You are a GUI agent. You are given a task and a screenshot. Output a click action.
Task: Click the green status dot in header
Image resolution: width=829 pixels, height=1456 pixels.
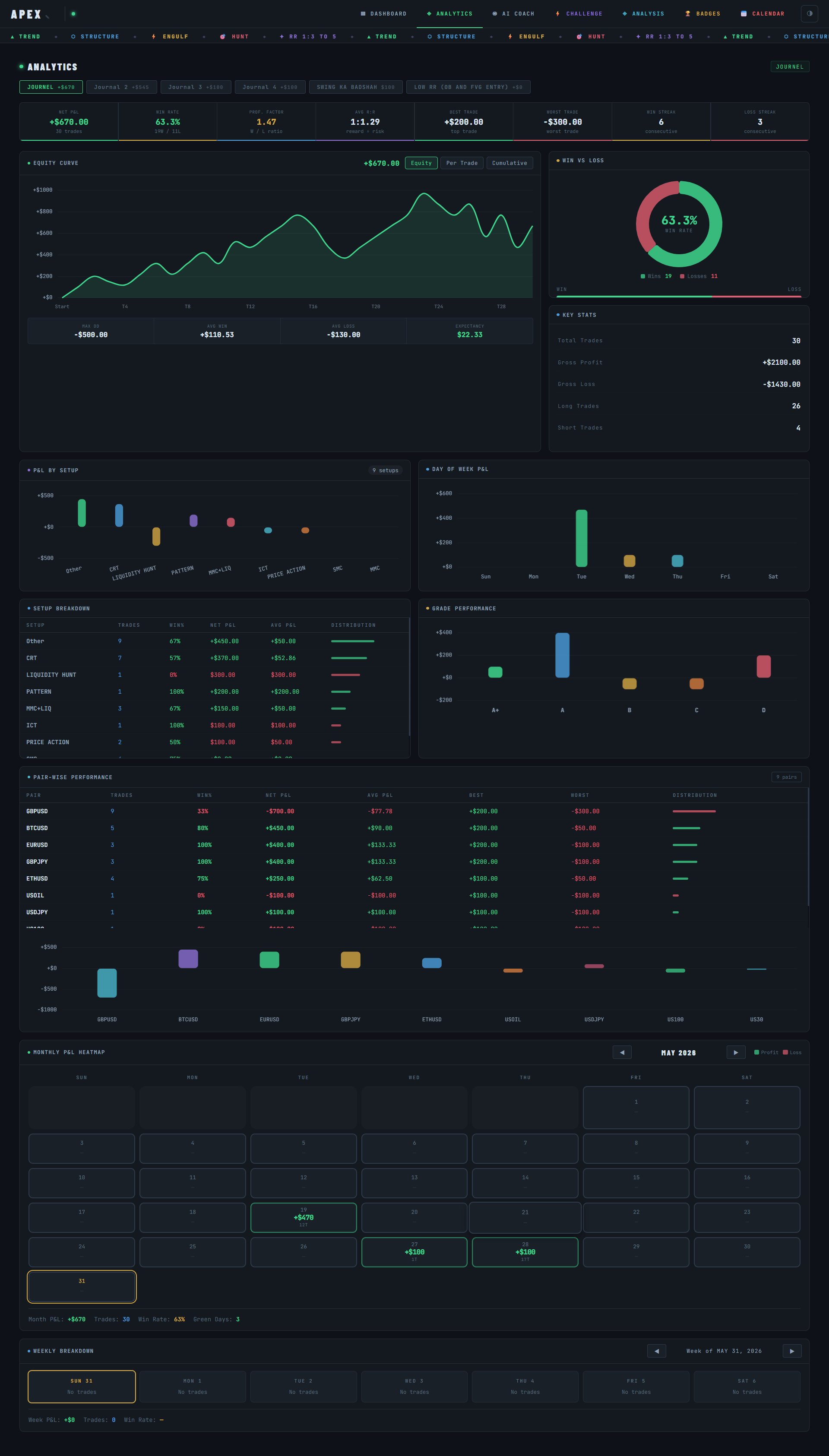73,14
